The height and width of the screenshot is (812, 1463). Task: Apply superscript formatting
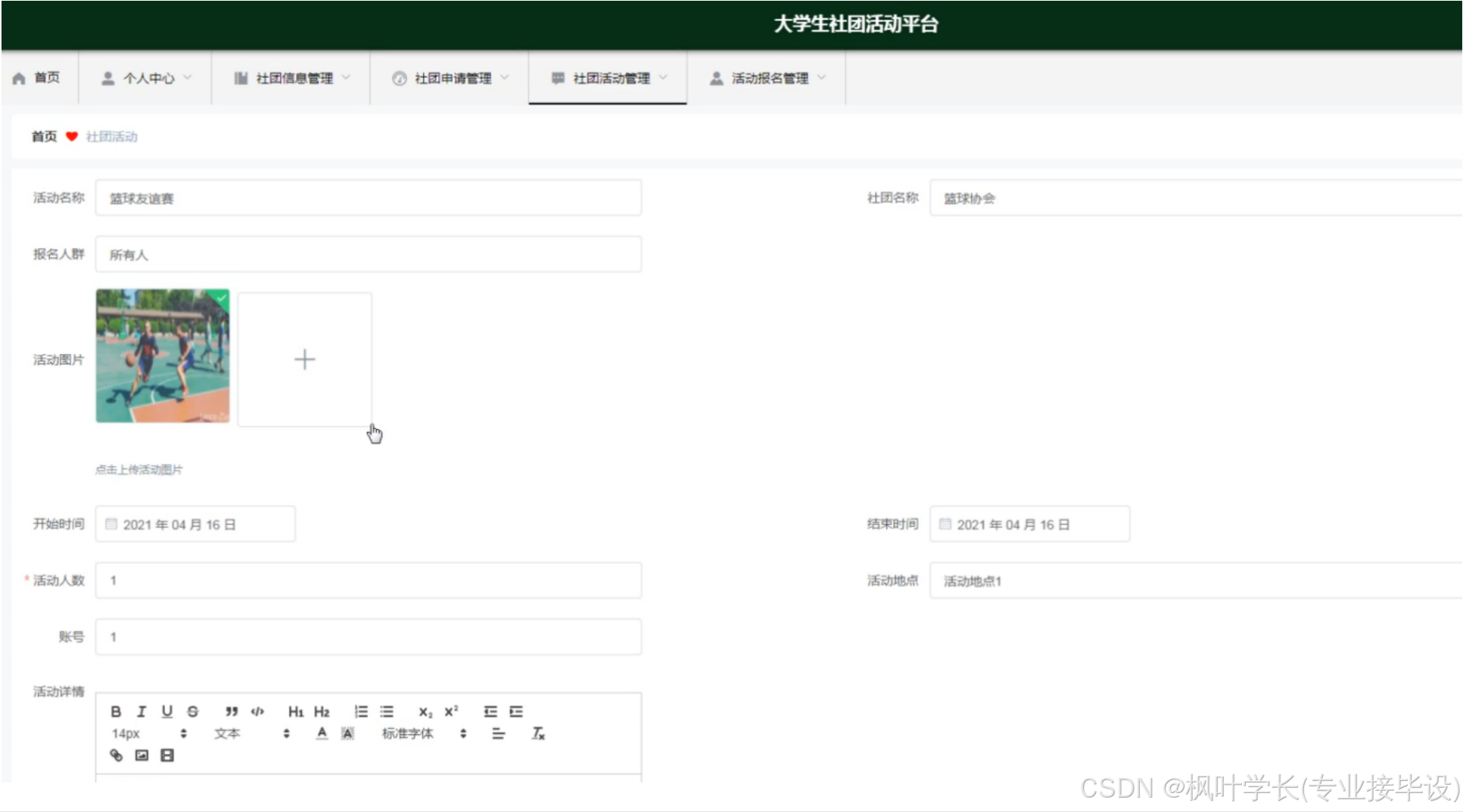pyautogui.click(x=451, y=711)
